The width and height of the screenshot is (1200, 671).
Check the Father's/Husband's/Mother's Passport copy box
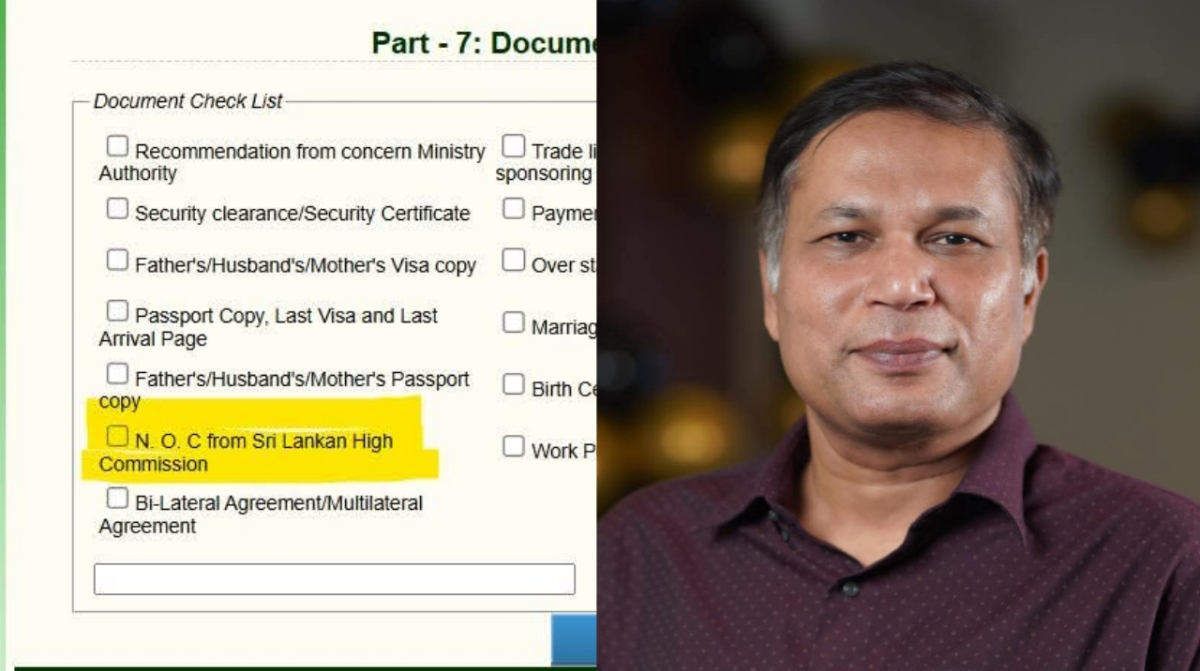tap(118, 375)
